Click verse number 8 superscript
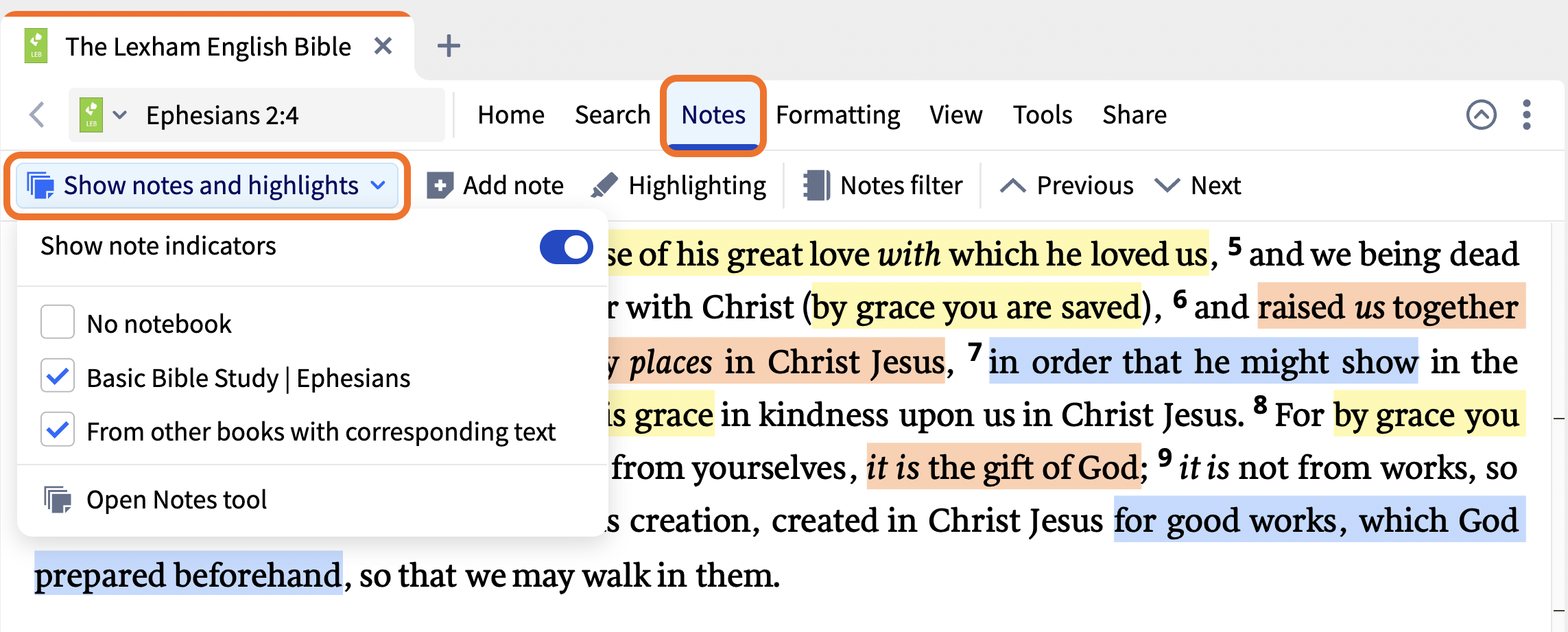The height and width of the screenshot is (632, 1568). click(x=1260, y=406)
